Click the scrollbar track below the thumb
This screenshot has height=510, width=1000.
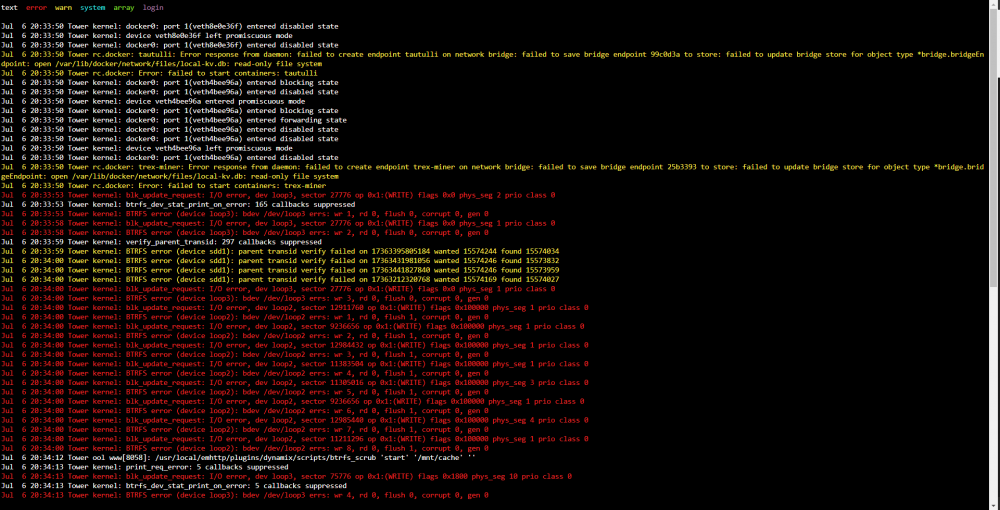click(x=995, y=395)
